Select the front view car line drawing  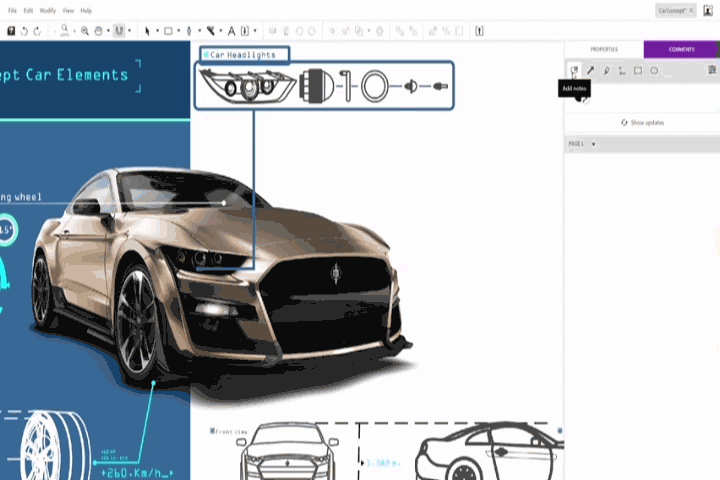pos(287,451)
